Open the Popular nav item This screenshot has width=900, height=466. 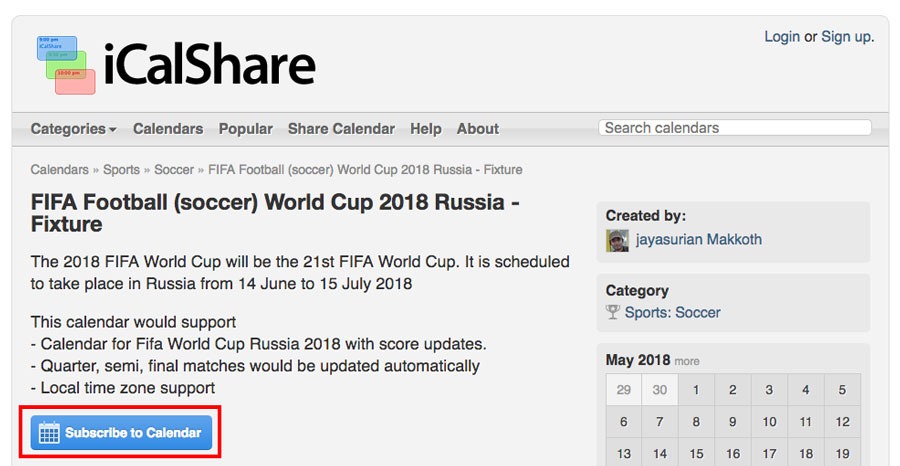tap(245, 129)
